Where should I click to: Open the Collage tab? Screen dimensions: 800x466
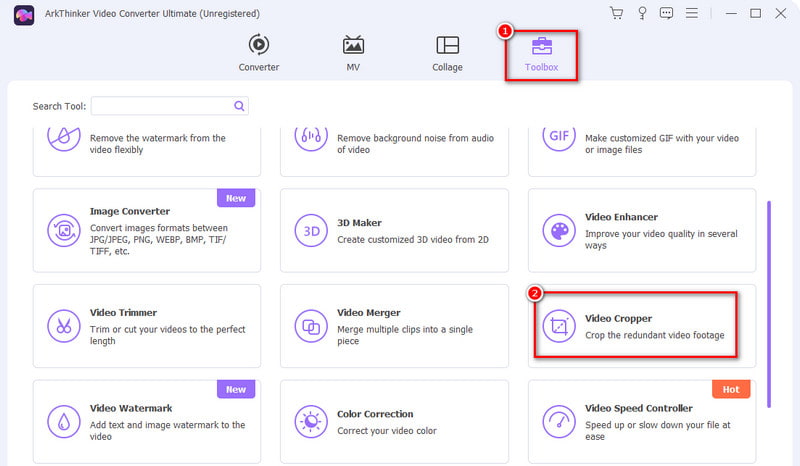[447, 53]
